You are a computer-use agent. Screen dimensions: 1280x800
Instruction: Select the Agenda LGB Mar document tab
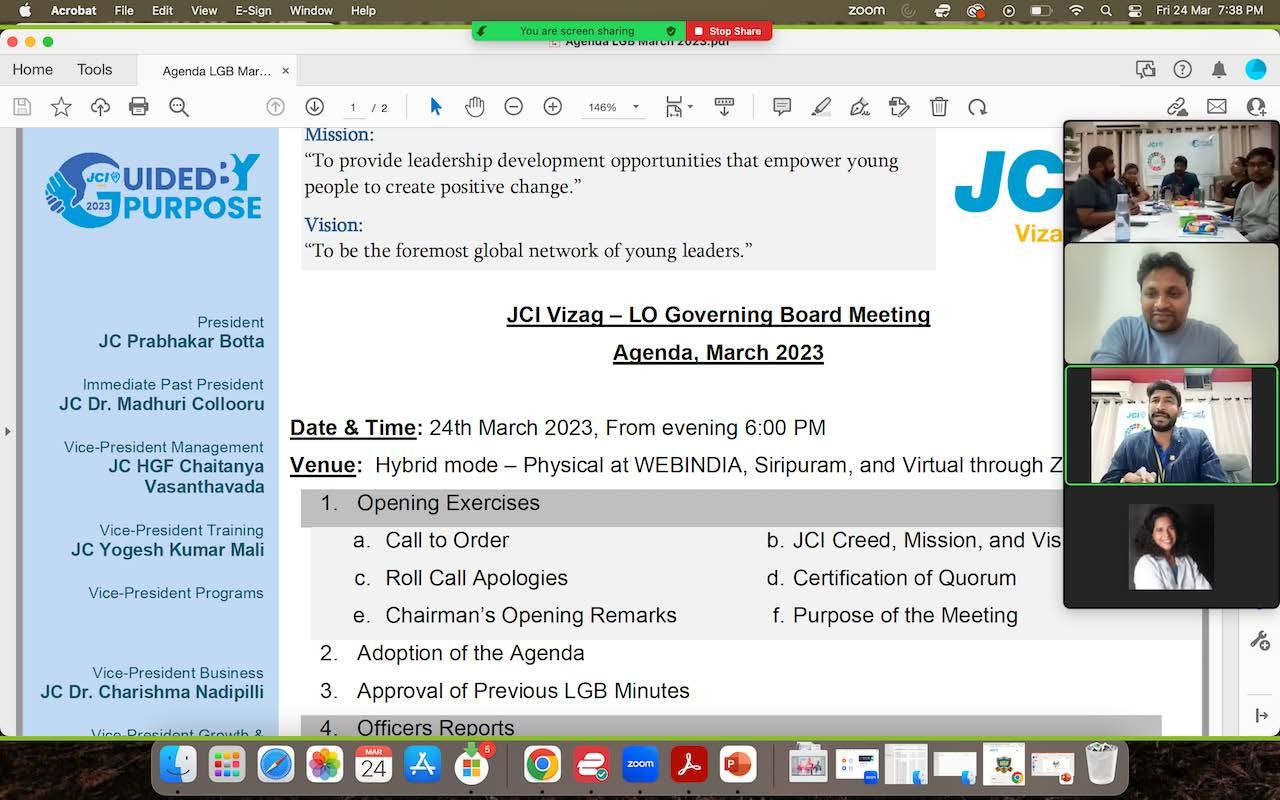(x=216, y=71)
